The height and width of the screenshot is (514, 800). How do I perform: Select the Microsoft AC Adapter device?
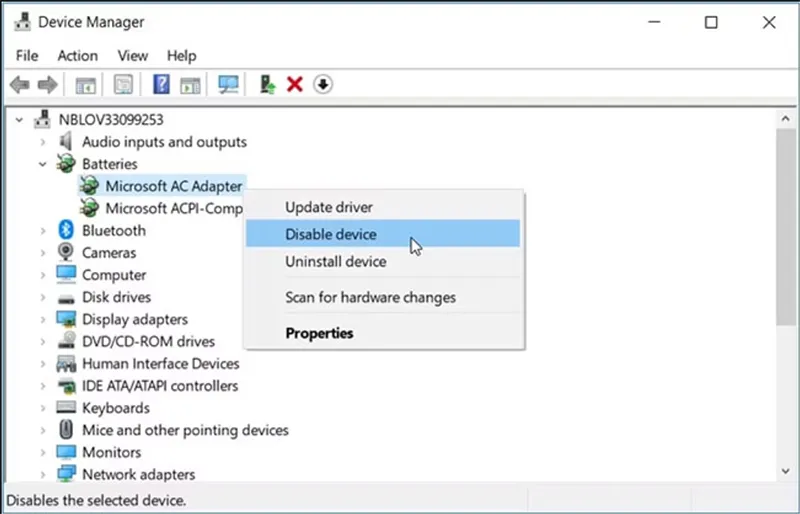tap(174, 186)
